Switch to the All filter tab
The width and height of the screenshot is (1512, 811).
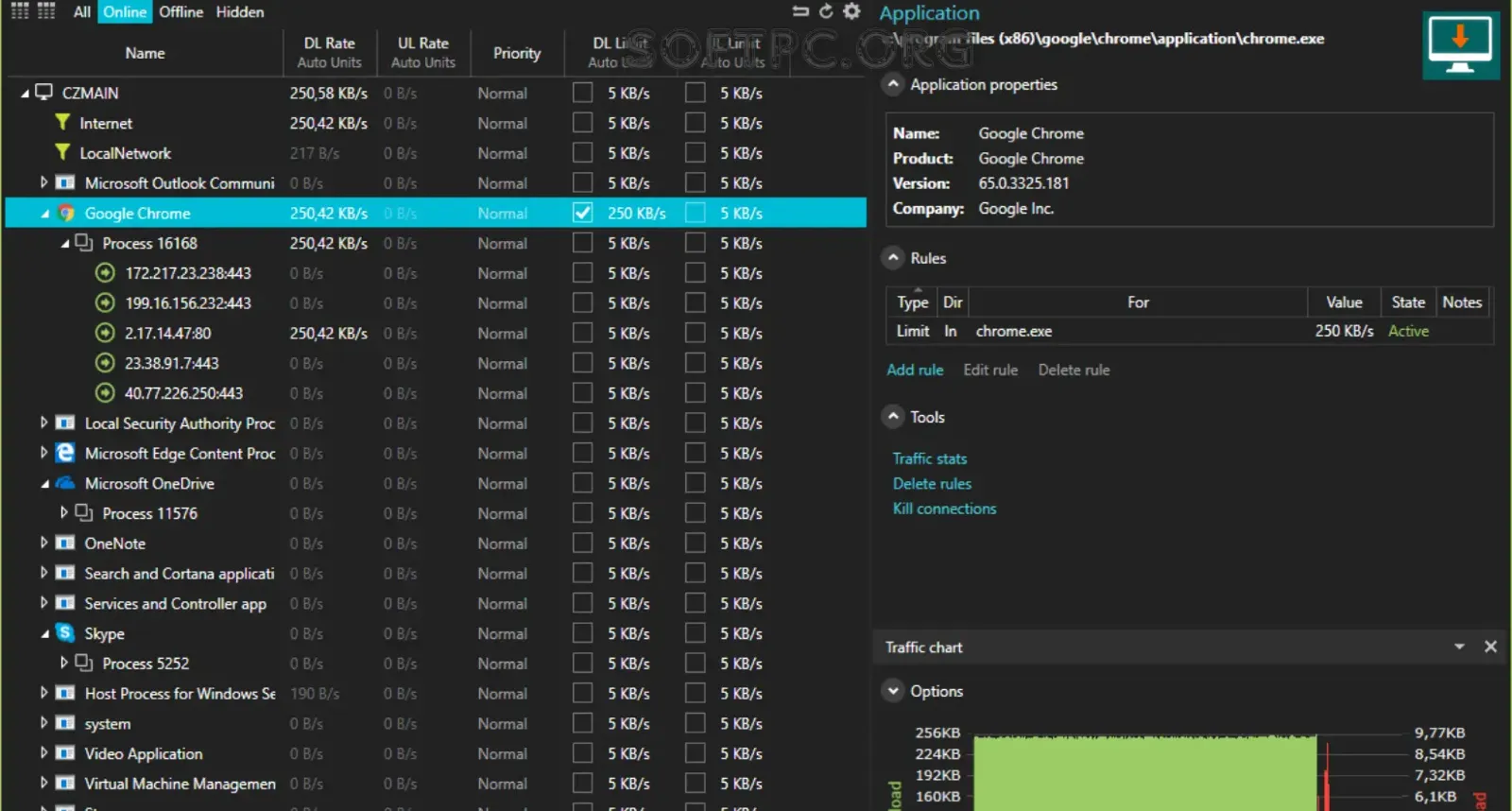click(x=82, y=11)
